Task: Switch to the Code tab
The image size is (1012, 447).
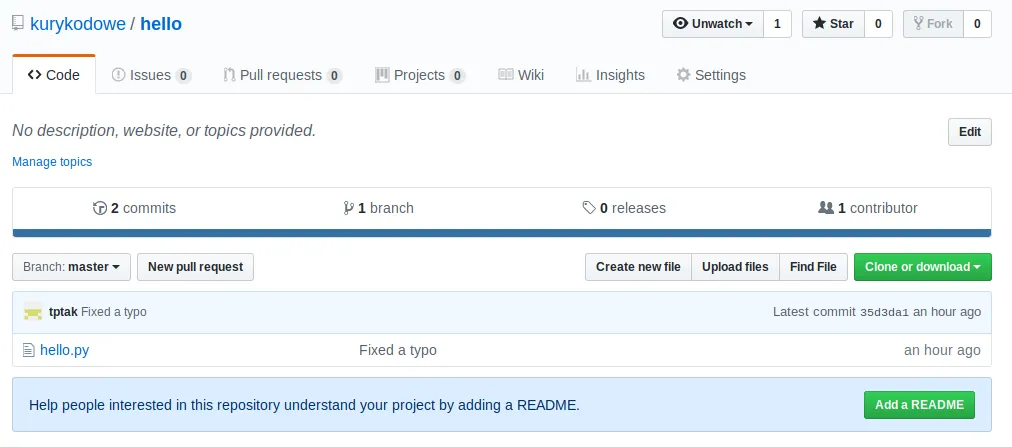Action: 54,75
